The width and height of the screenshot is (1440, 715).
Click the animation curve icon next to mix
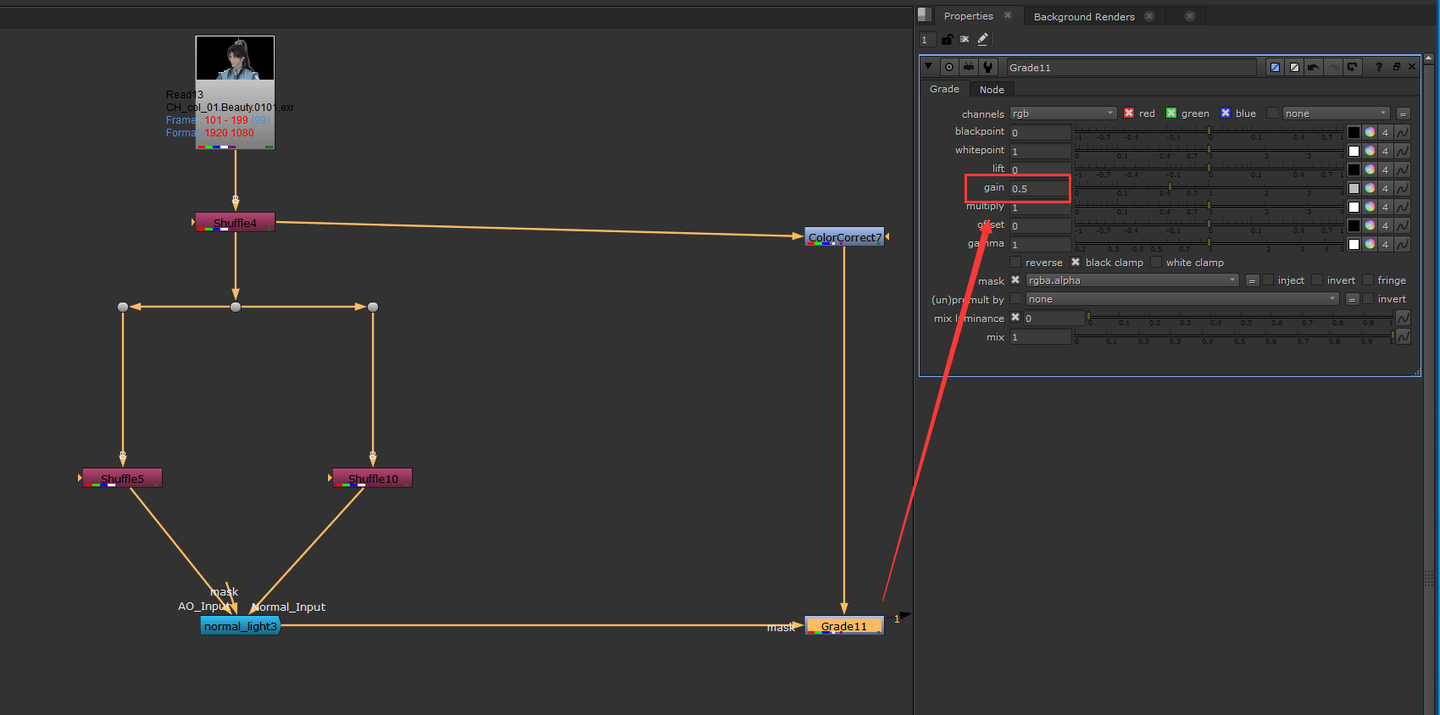pos(1402,337)
